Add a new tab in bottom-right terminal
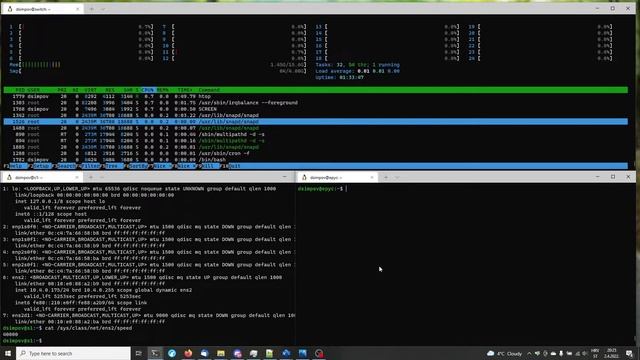This screenshot has width=640, height=360. pyautogui.click(x=386, y=177)
